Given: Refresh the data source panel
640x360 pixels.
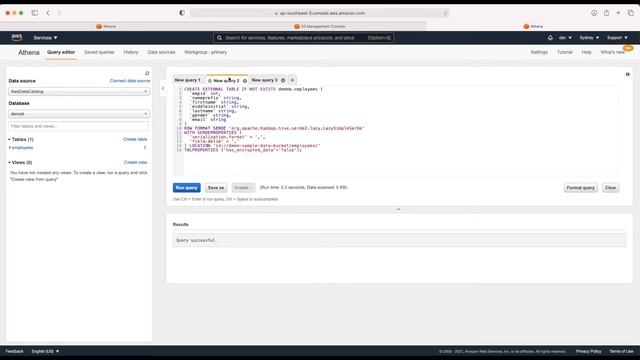Looking at the screenshot, I should coord(147,73).
